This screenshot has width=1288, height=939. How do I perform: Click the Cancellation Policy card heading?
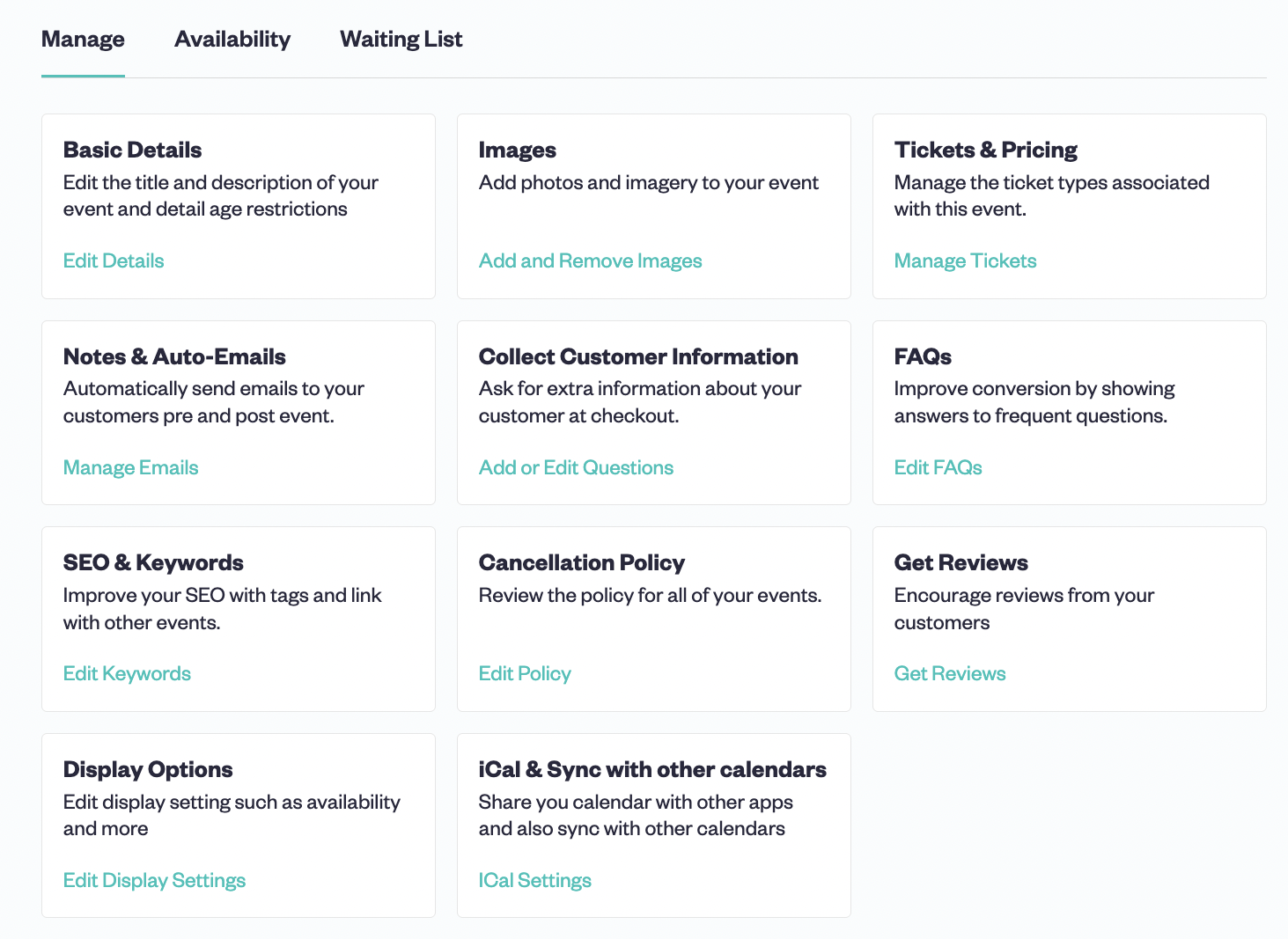[581, 562]
